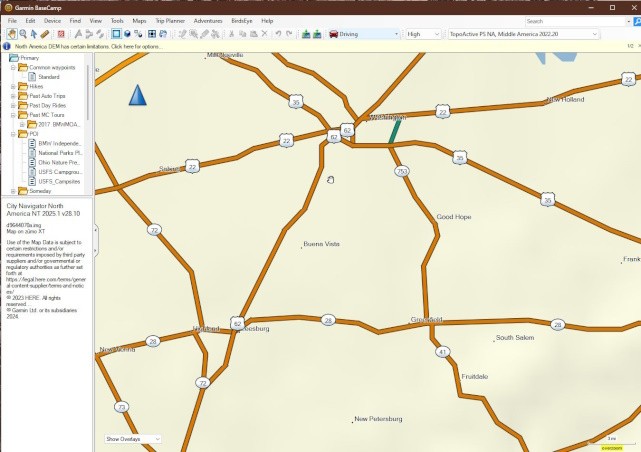The height and width of the screenshot is (452, 641).
Task: Activate the Measure ruler tool
Action: (45, 34)
